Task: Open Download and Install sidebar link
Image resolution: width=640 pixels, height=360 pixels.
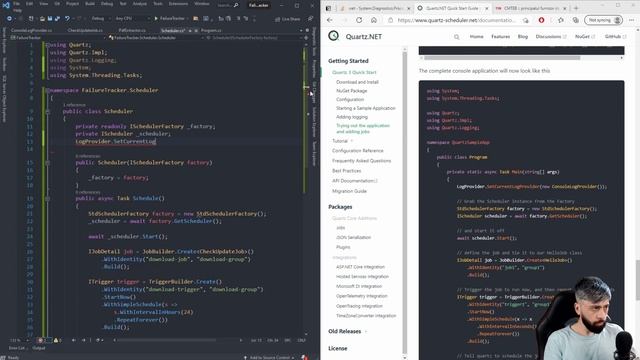Action: tap(357, 82)
